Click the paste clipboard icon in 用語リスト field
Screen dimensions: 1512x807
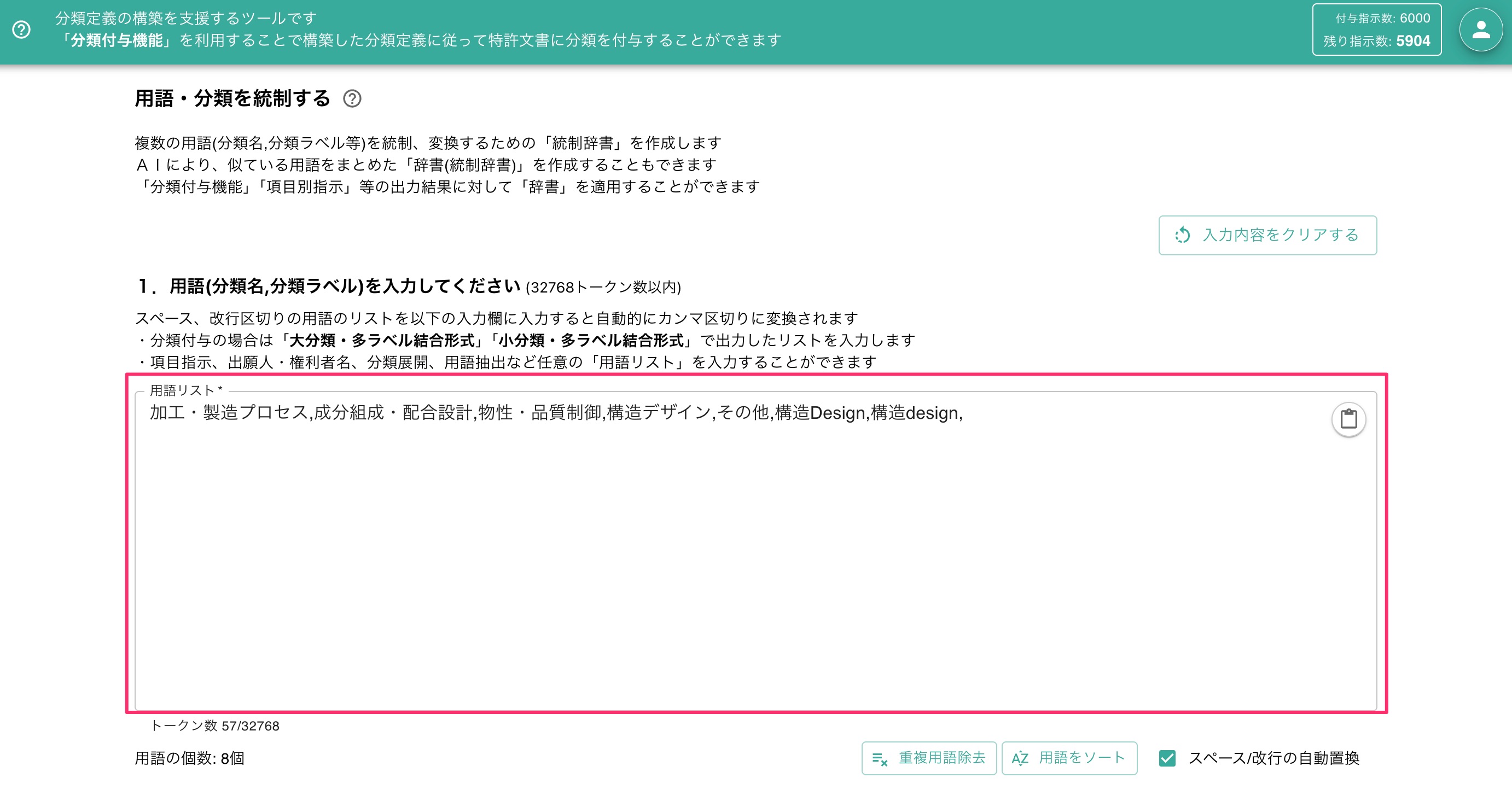[1348, 419]
